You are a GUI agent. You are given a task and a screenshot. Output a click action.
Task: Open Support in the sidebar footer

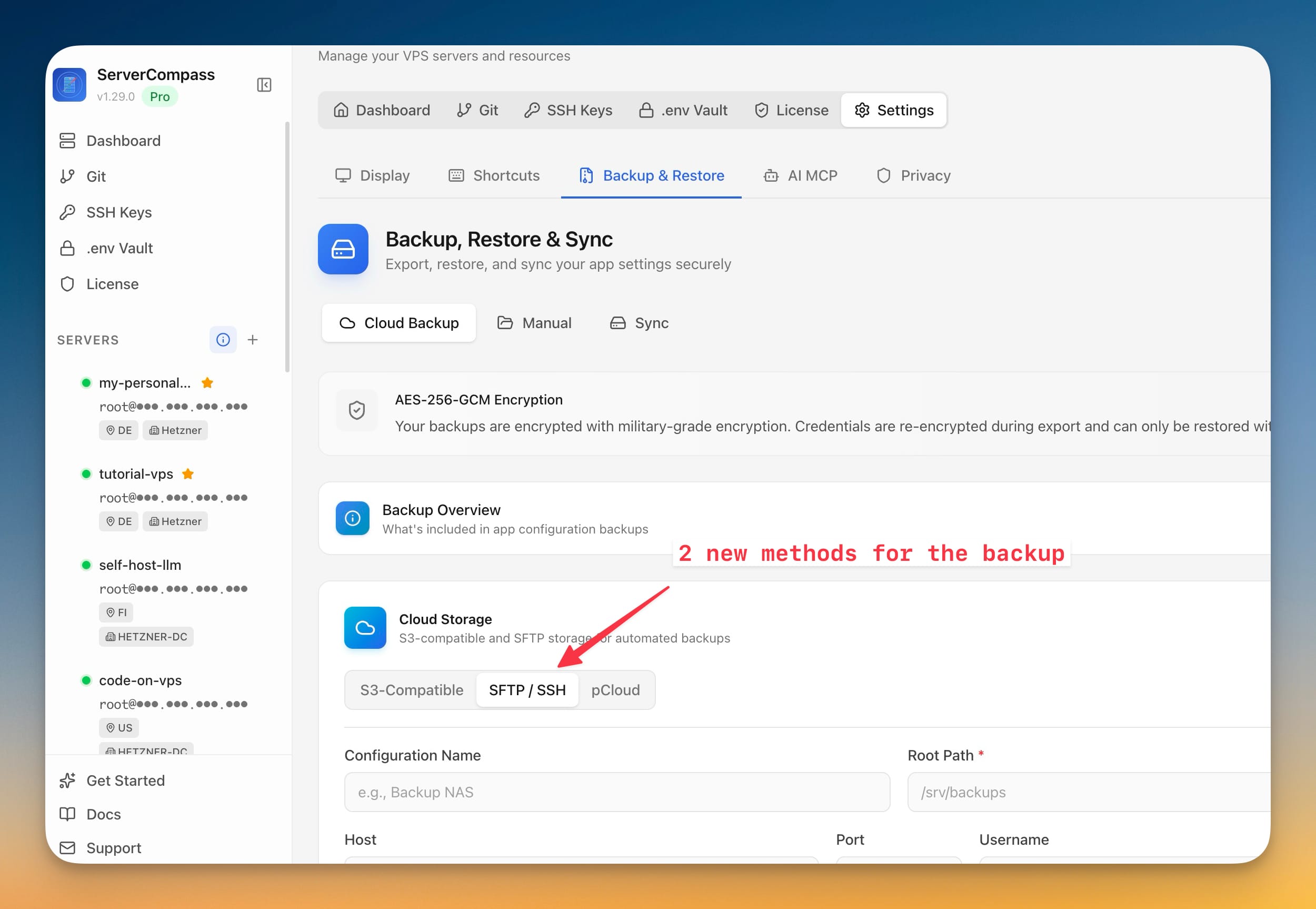100,847
